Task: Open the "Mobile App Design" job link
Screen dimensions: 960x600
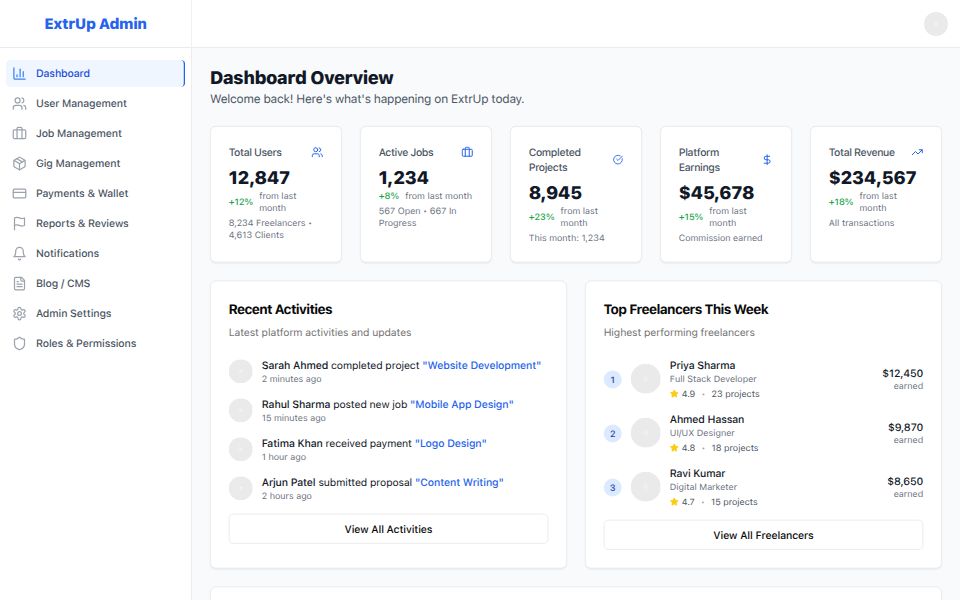Action: click(x=462, y=405)
